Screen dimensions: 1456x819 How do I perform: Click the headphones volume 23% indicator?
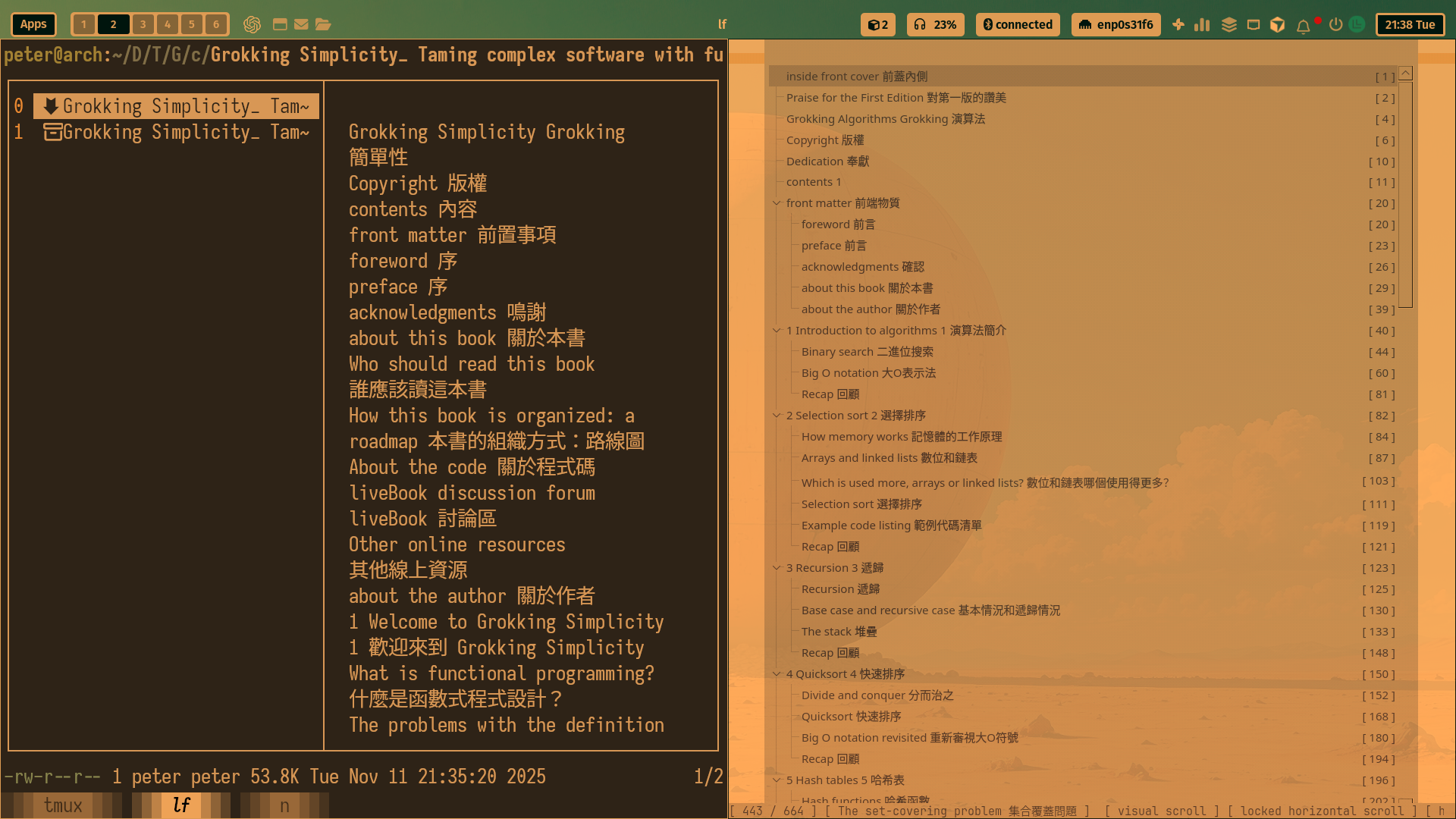tap(935, 24)
